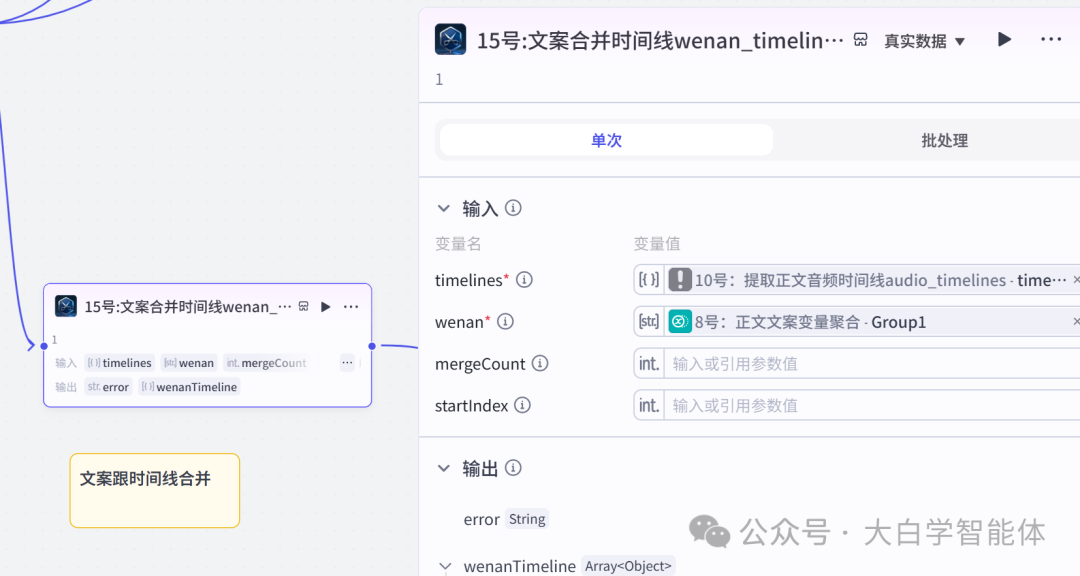Focus the mergeCount value input
1080x576 pixels.
pyautogui.click(x=871, y=364)
